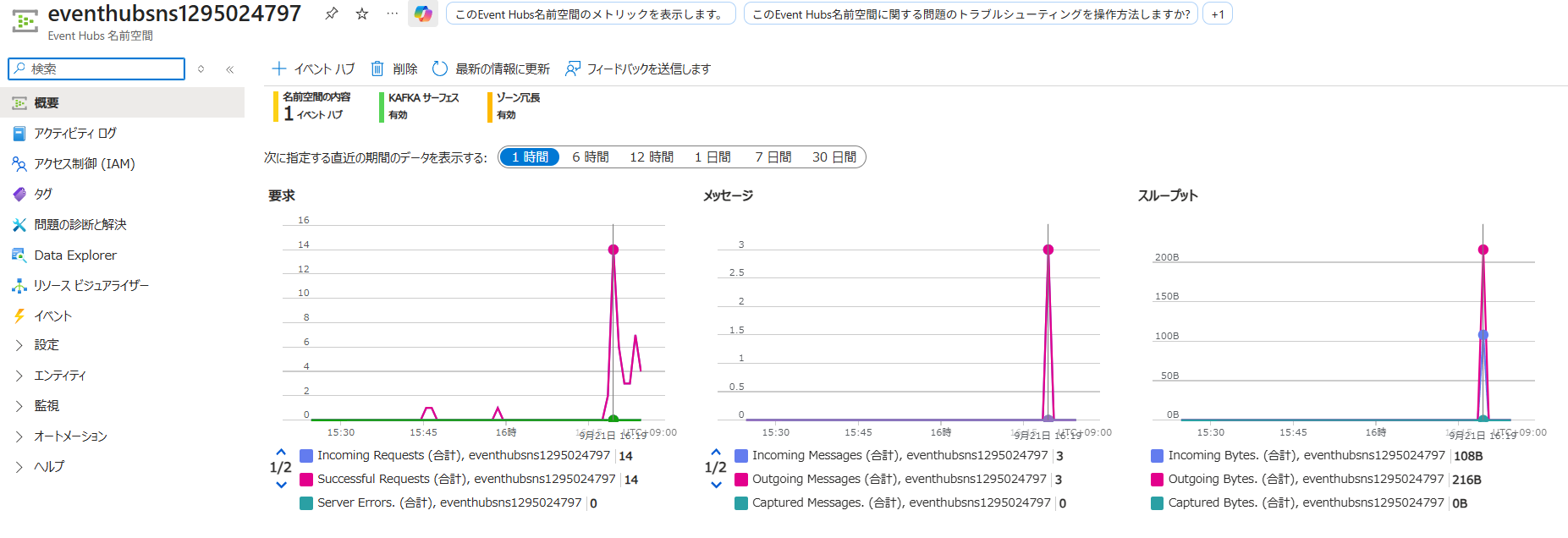Click the trash icon for 削除
This screenshot has width=1568, height=538.
[377, 69]
